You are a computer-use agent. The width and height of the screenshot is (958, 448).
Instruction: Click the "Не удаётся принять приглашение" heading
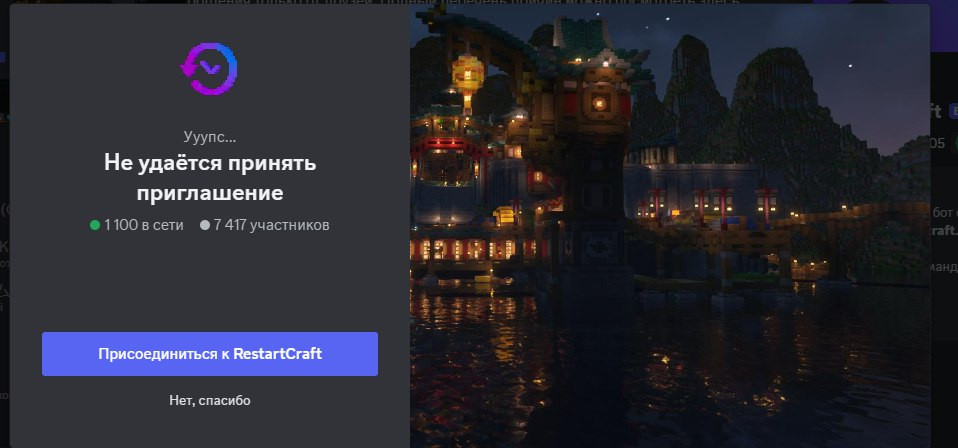210,178
